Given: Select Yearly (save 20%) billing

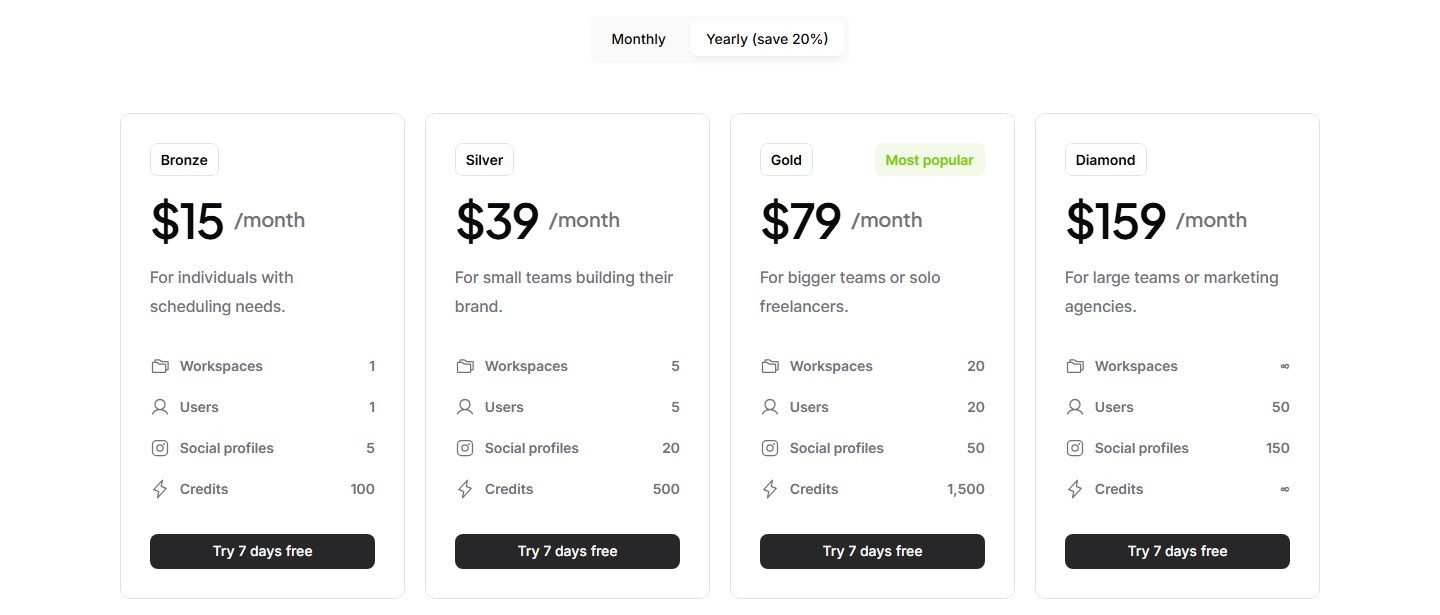Looking at the screenshot, I should tap(767, 39).
